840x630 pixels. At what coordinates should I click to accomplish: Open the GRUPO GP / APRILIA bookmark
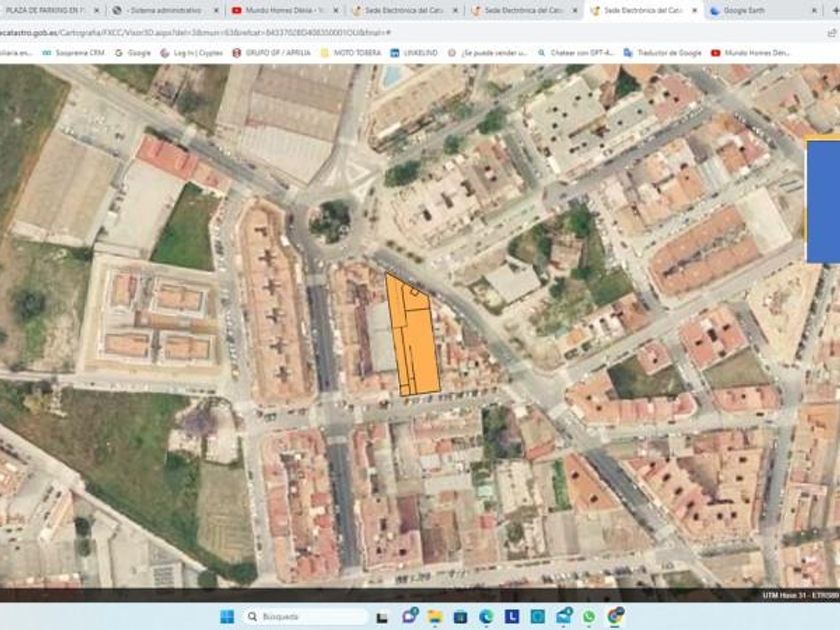coord(272,52)
